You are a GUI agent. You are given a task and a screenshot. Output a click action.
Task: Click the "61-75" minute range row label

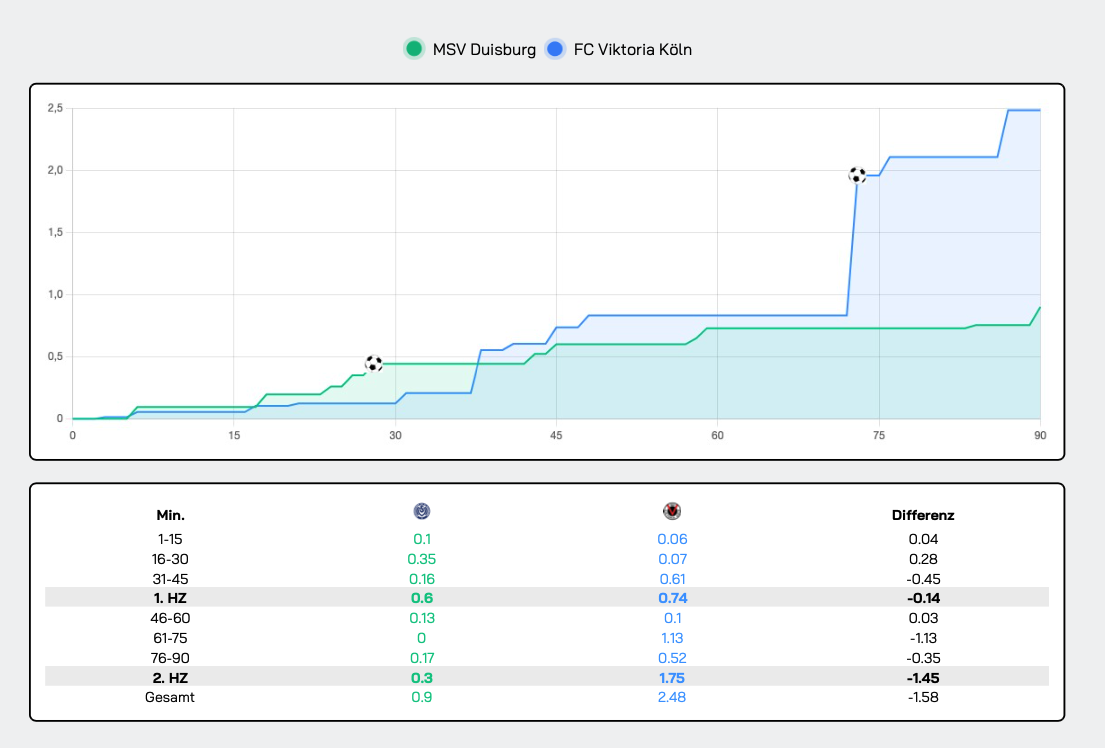pos(171,638)
